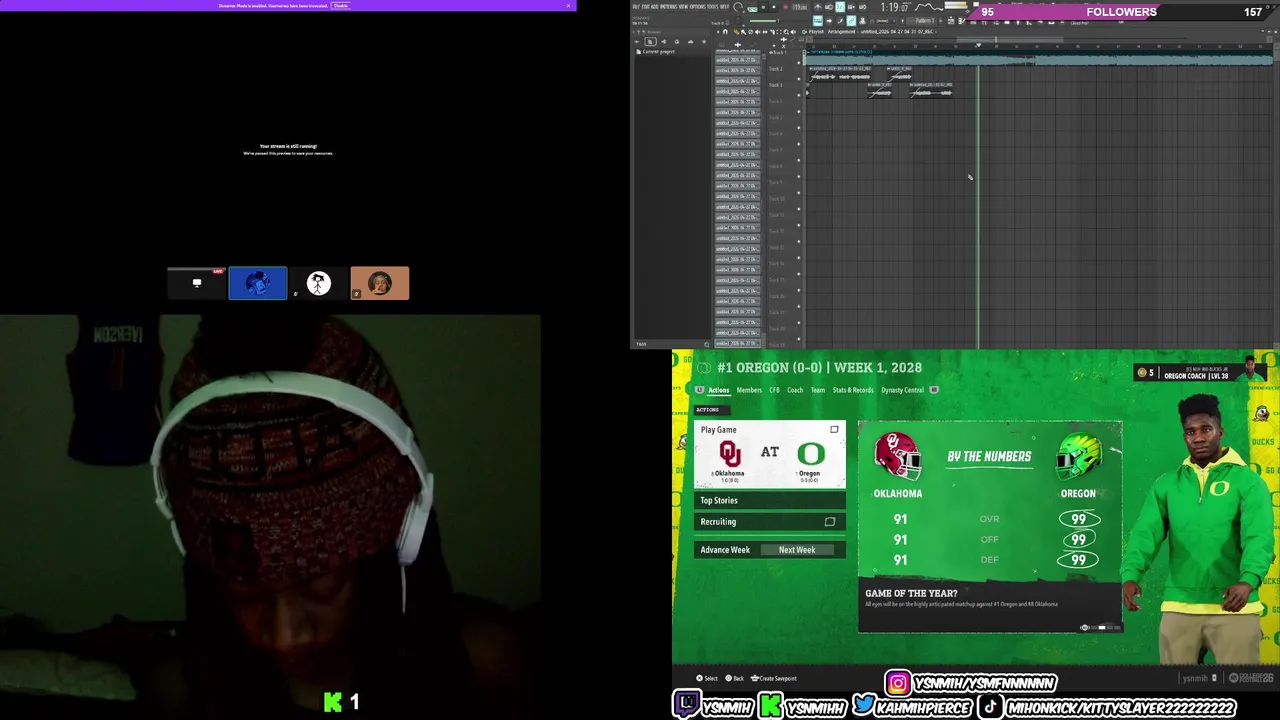Click the Create Savepoint prompt at bottom
The image size is (1280, 720).
(x=774, y=678)
